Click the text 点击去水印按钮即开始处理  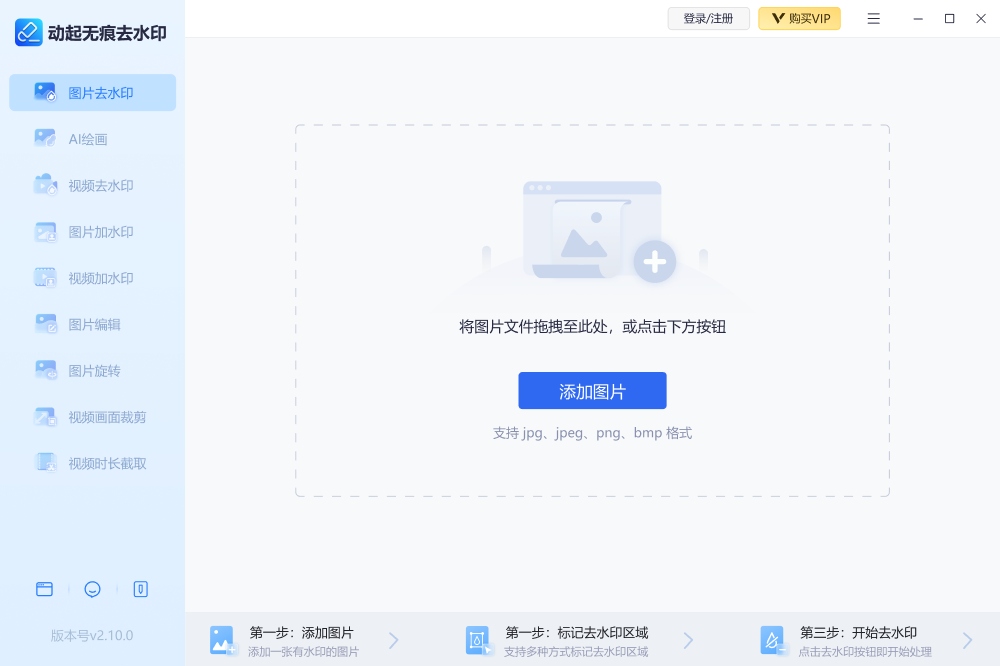tap(865, 651)
